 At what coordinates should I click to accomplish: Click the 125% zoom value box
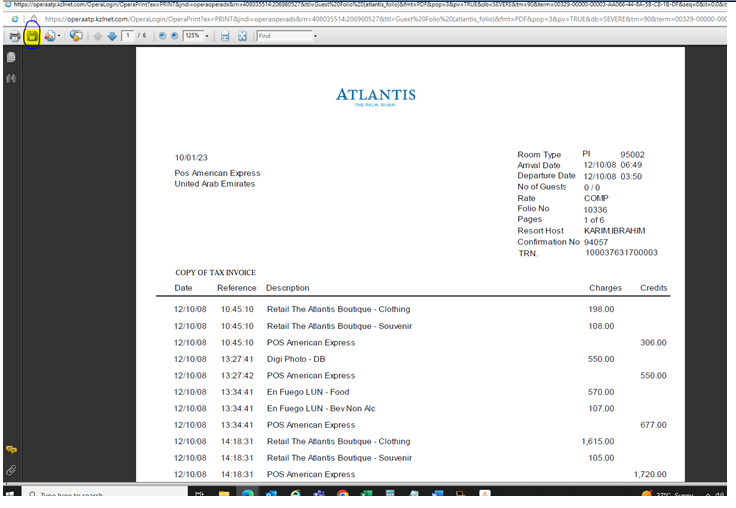193,36
